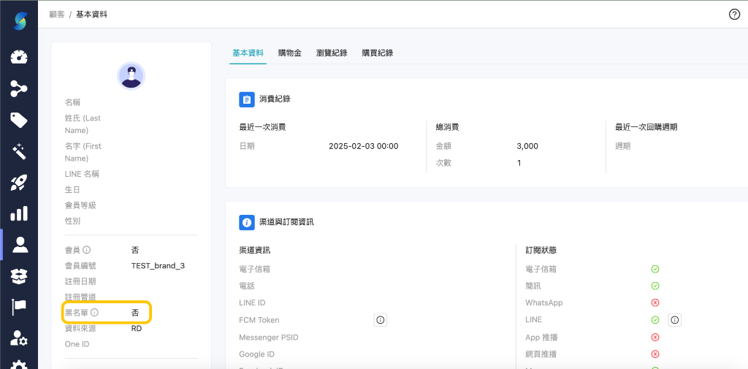Click the 渠道與訂閱資訊 info icon
Screen dimensions: 748x369
point(247,222)
